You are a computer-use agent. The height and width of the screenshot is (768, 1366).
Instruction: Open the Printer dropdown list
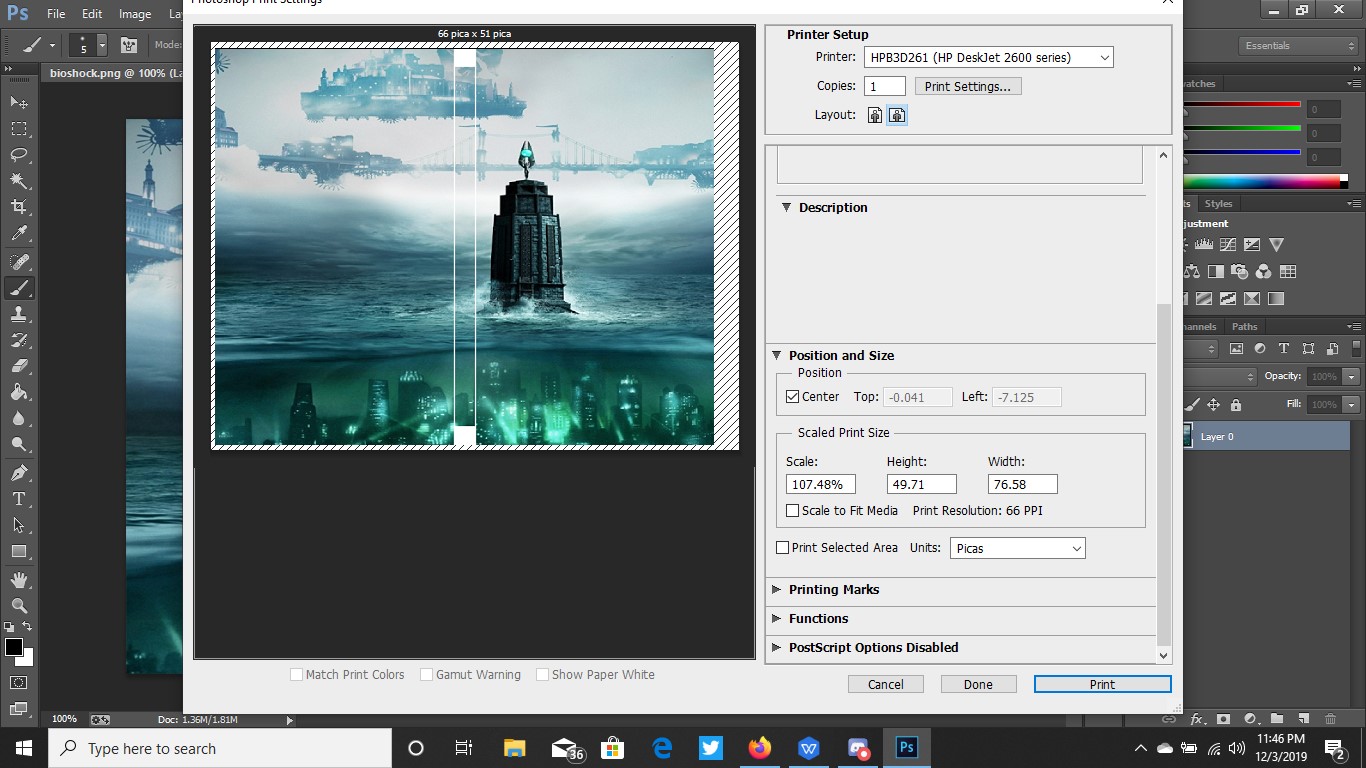tap(988, 58)
